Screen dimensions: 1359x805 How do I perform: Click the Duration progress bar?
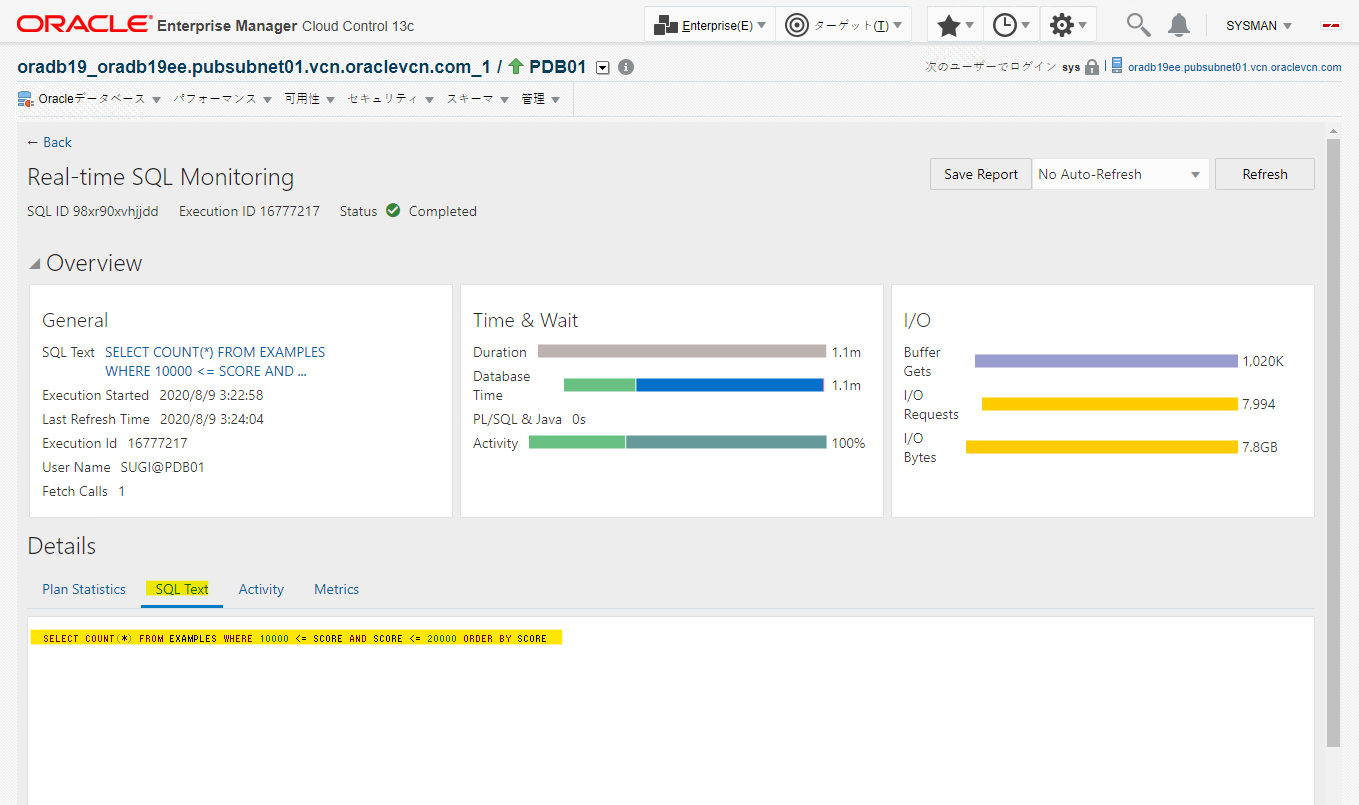point(680,351)
